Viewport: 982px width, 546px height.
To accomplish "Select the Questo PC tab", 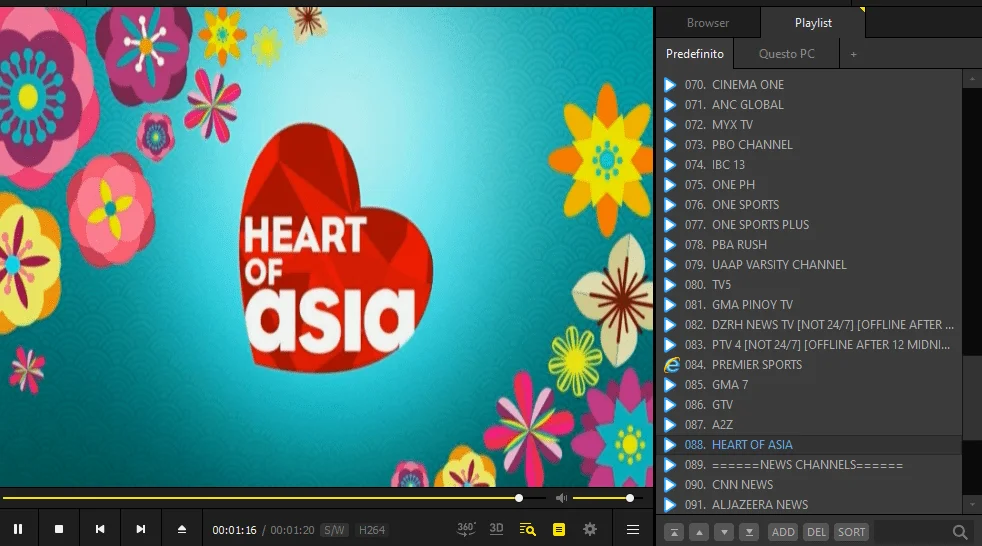I will click(x=787, y=54).
